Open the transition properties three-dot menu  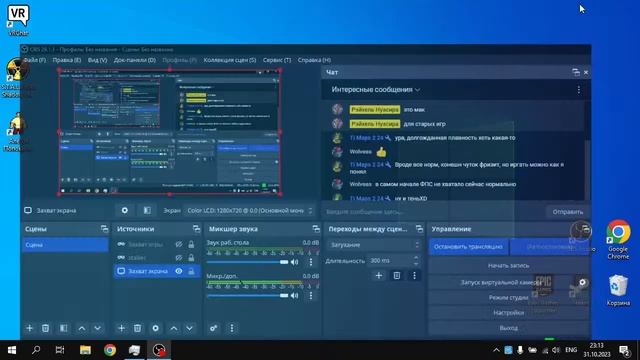[414, 276]
